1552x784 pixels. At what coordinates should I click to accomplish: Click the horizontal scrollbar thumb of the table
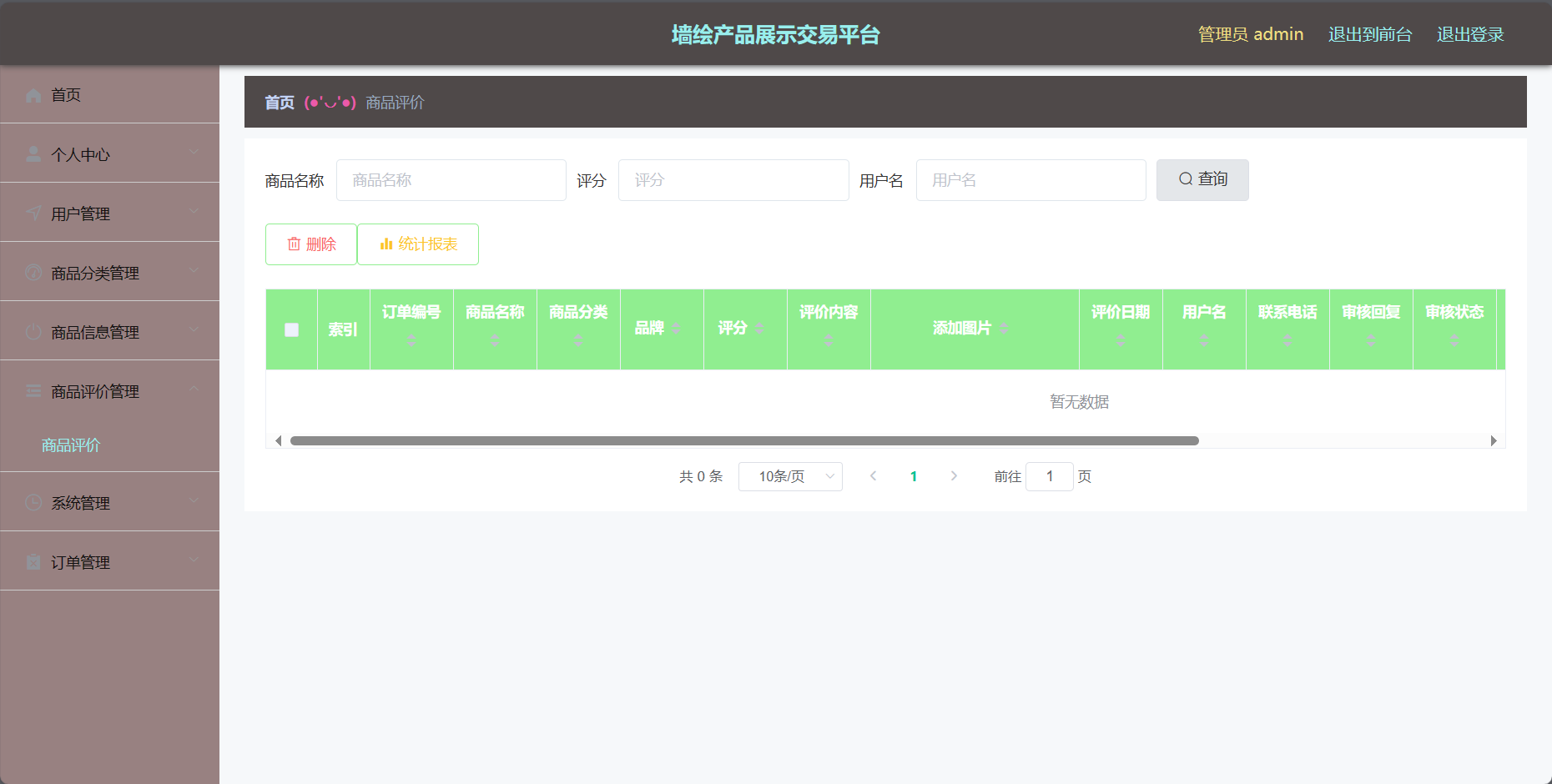744,440
